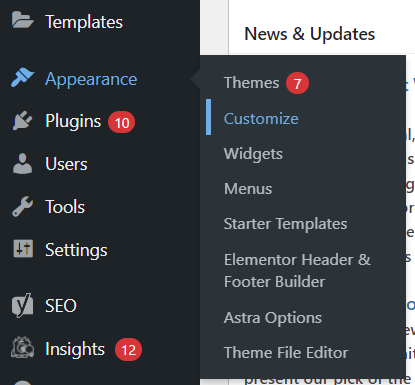Open the Appearance menu
The width and height of the screenshot is (415, 385).
pyautogui.click(x=91, y=79)
